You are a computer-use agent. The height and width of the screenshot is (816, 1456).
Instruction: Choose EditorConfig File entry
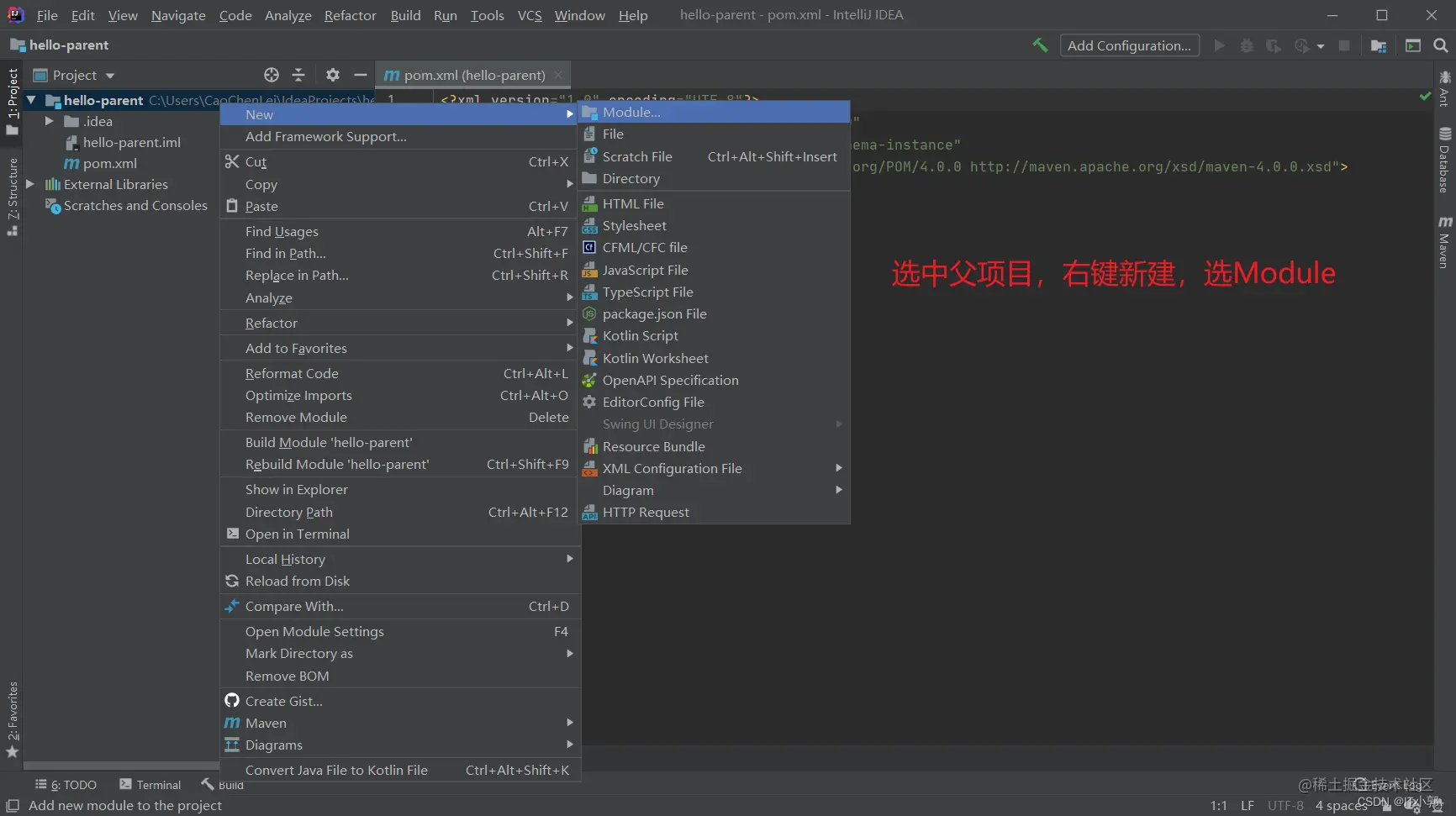[714, 402]
